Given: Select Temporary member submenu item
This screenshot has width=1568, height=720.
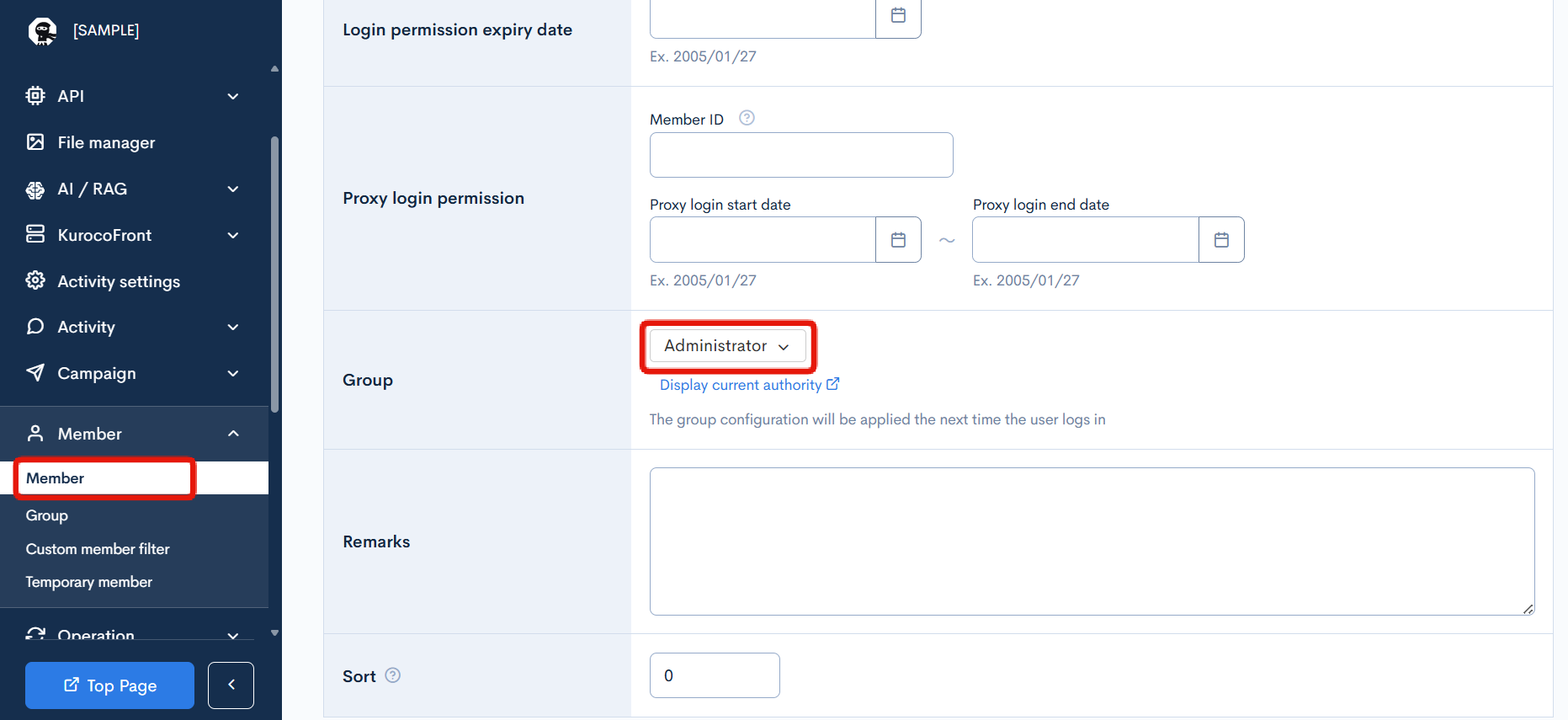Looking at the screenshot, I should [x=89, y=582].
